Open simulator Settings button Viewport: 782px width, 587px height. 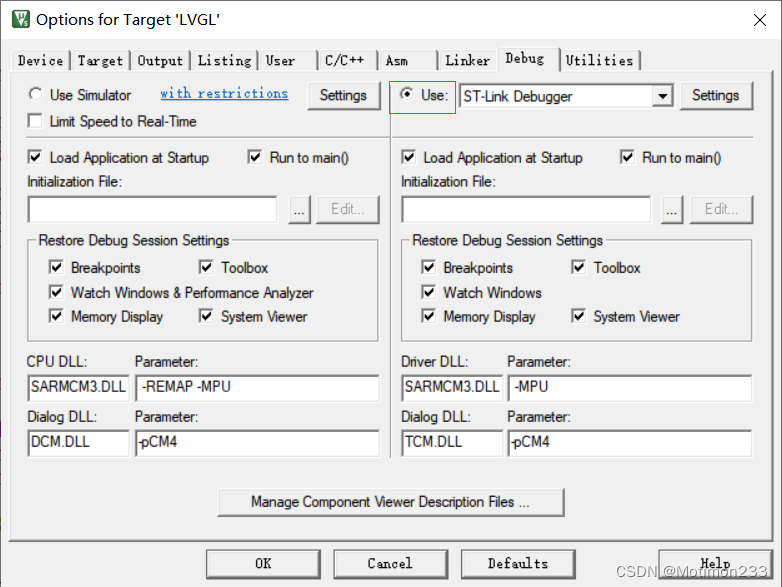pos(343,95)
